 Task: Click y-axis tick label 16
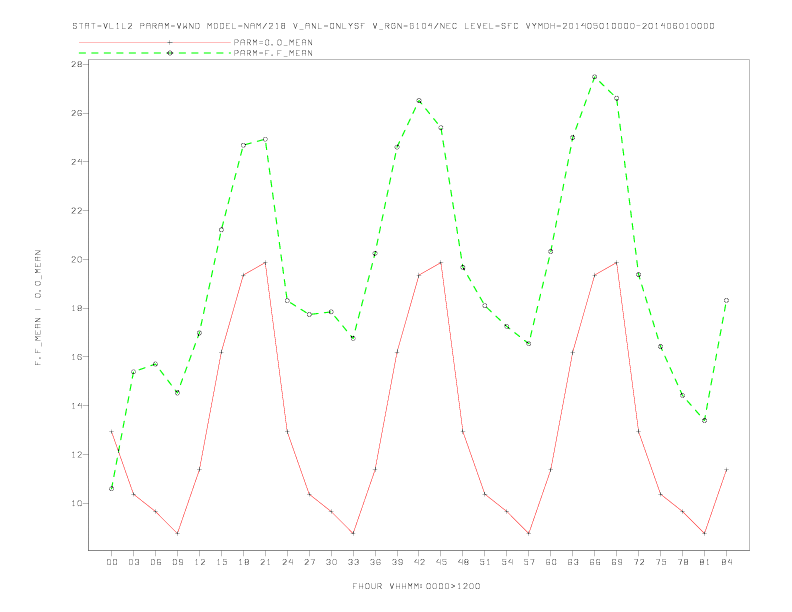click(x=77, y=356)
